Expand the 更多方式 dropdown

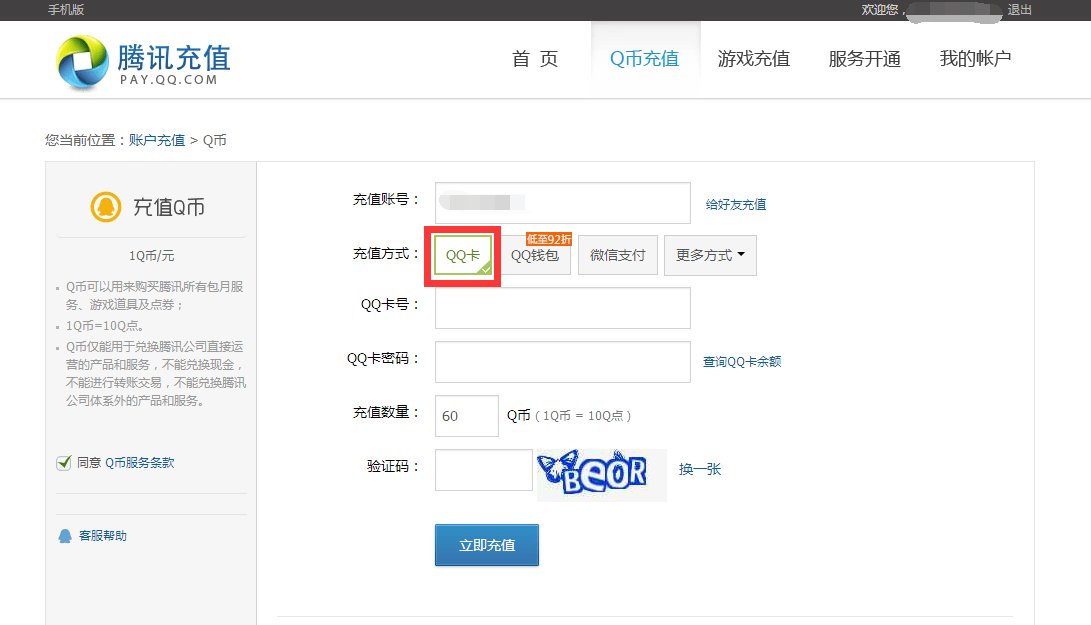pyautogui.click(x=710, y=255)
